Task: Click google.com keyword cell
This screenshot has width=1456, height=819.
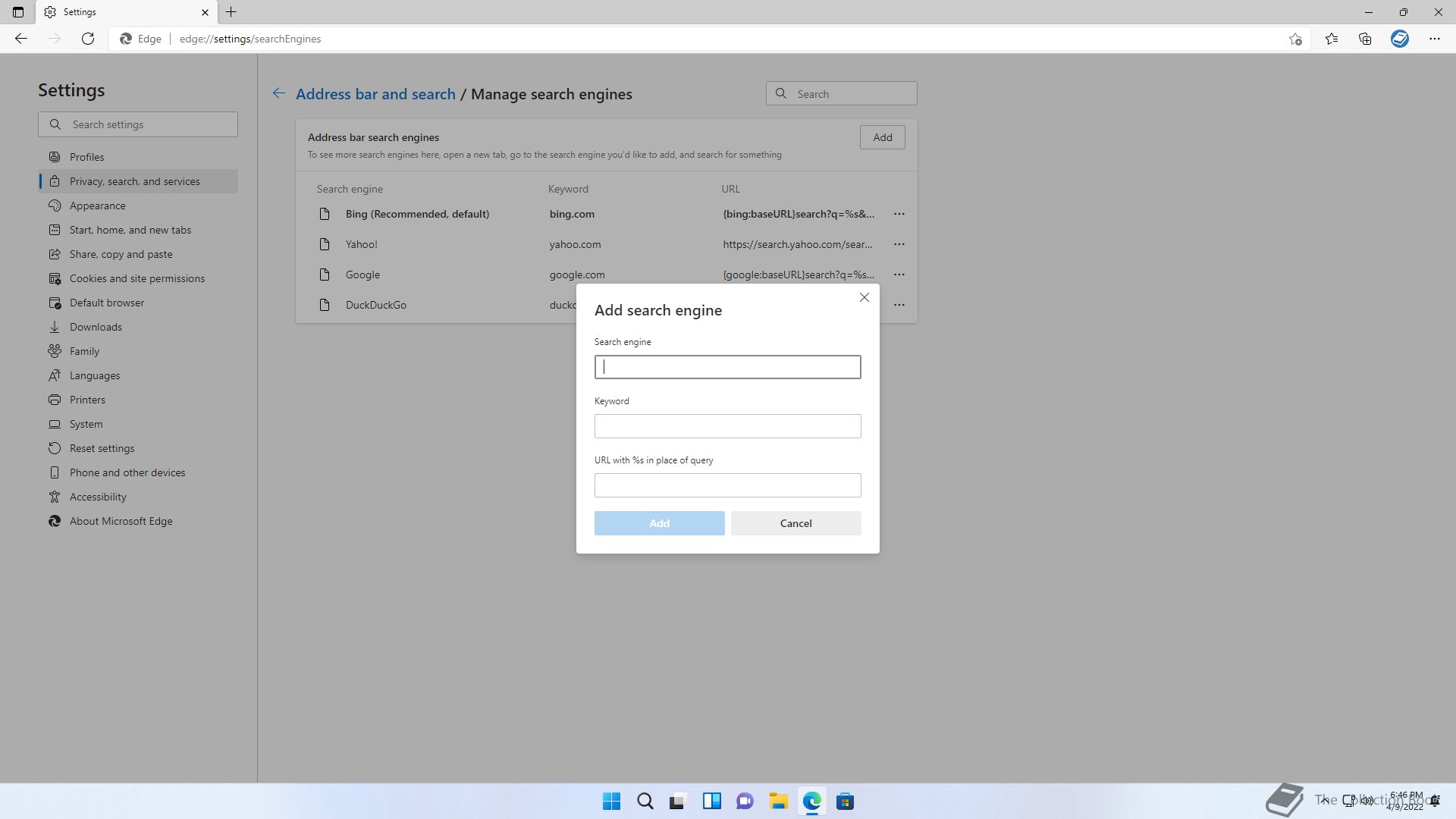Action: click(x=577, y=275)
